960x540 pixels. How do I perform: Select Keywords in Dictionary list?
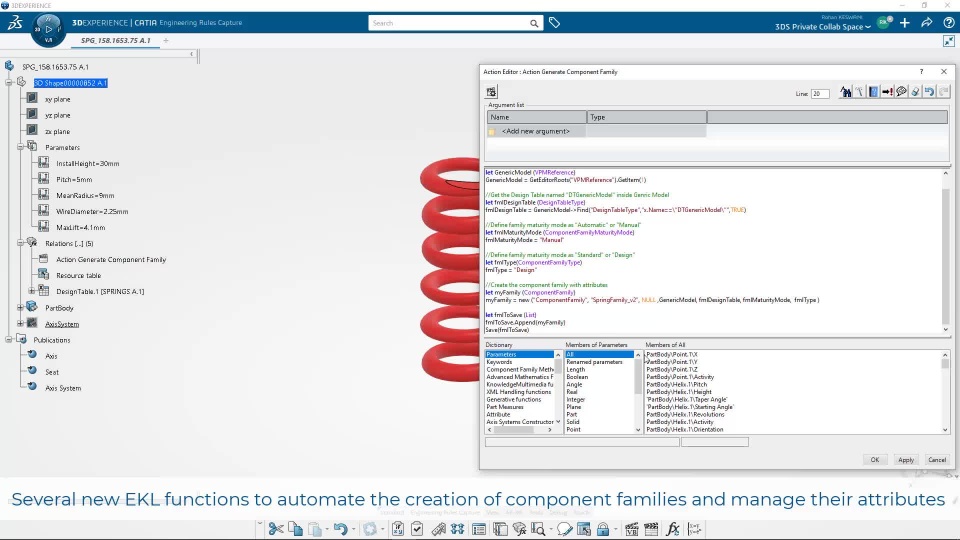499,362
